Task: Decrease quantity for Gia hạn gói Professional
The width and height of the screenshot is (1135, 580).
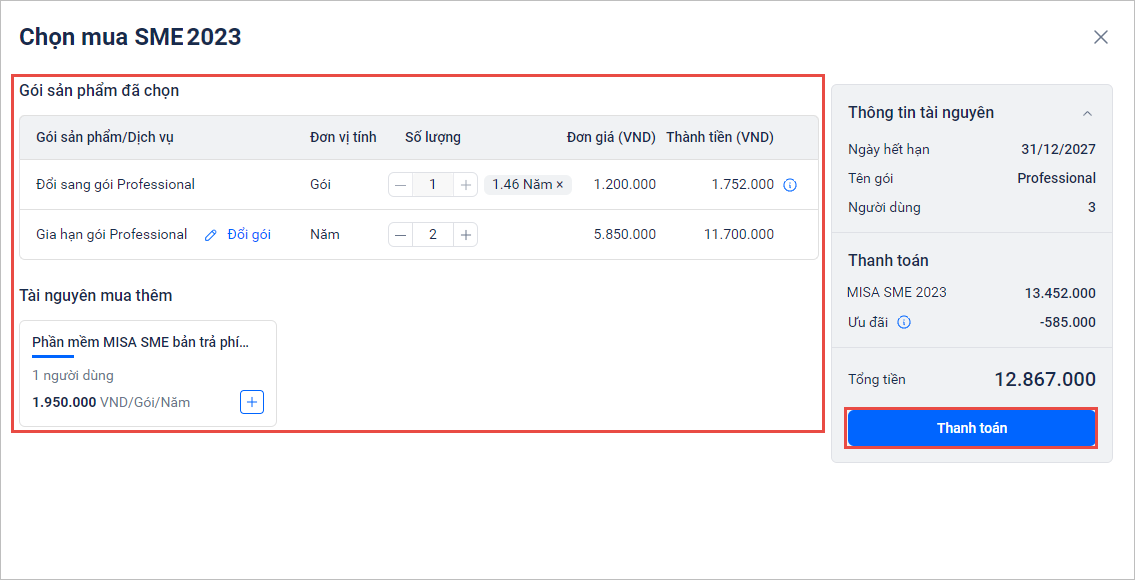Action: (x=401, y=235)
